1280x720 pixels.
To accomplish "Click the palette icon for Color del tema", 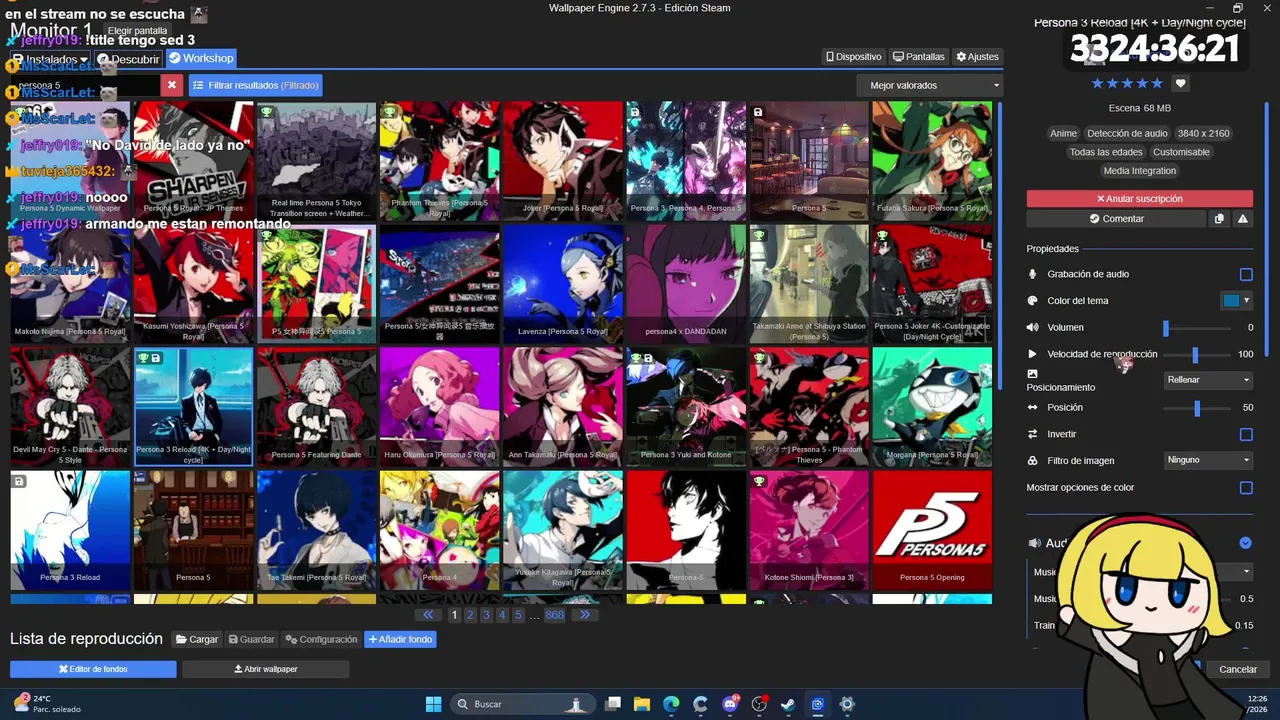I will [1033, 301].
